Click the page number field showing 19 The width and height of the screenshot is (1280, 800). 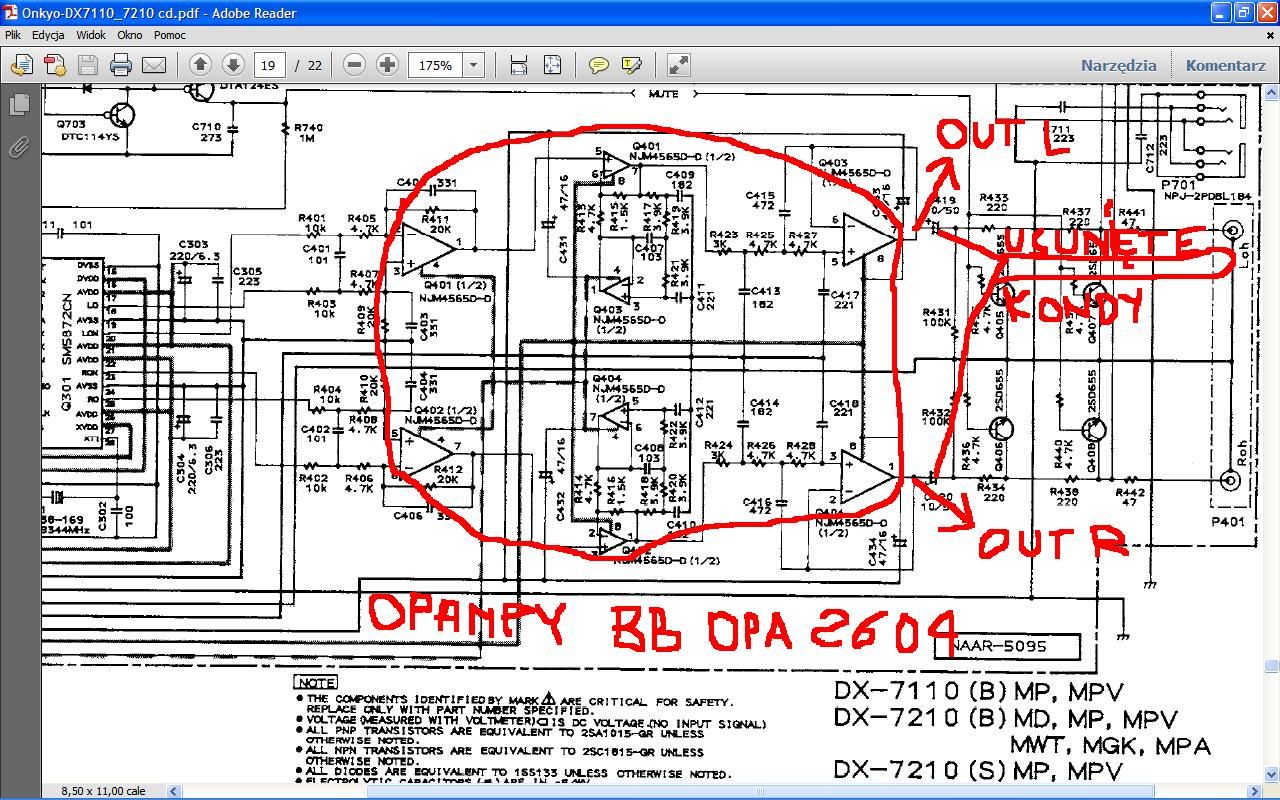(x=270, y=65)
